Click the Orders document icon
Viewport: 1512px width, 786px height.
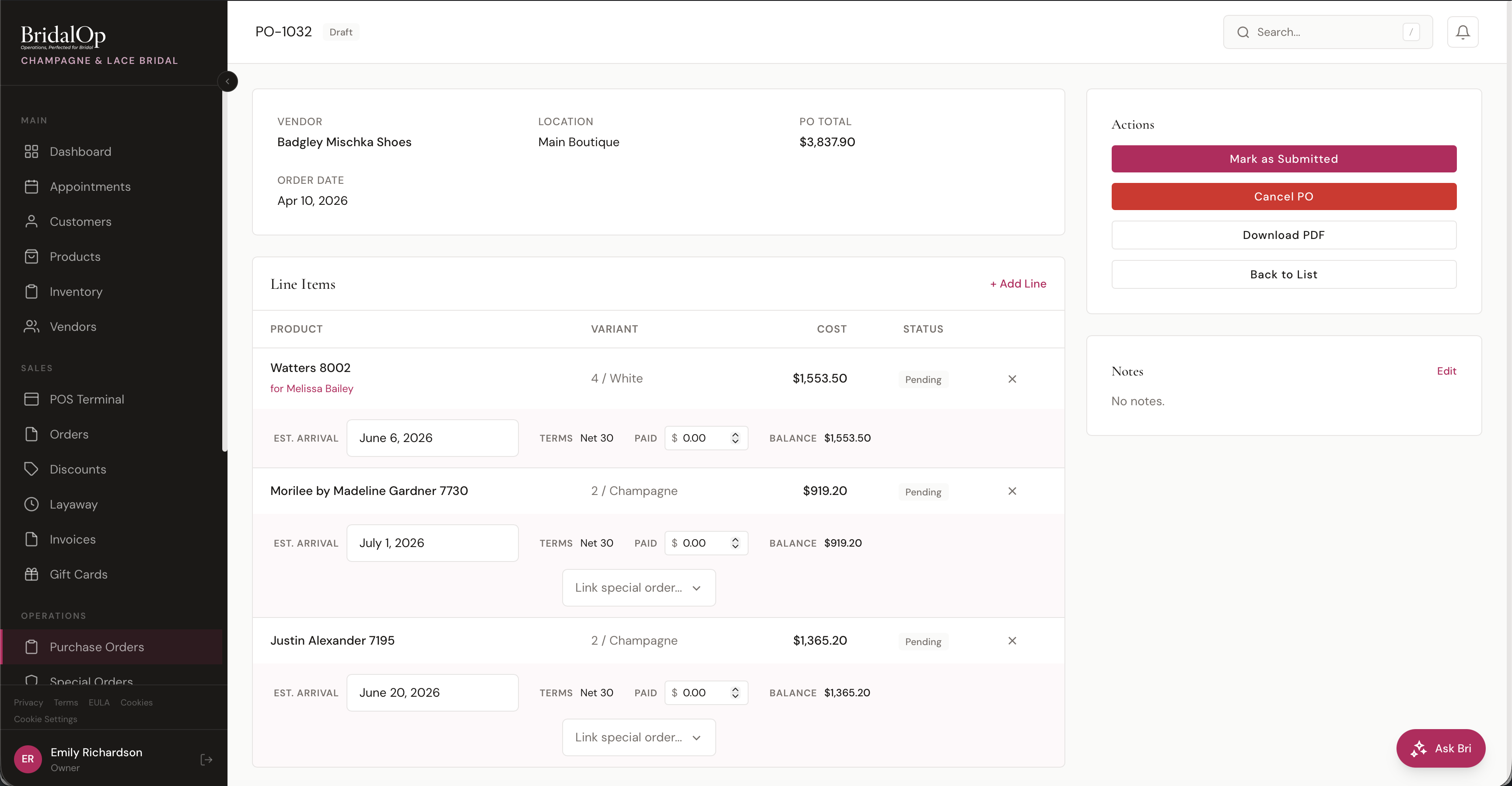pos(31,435)
